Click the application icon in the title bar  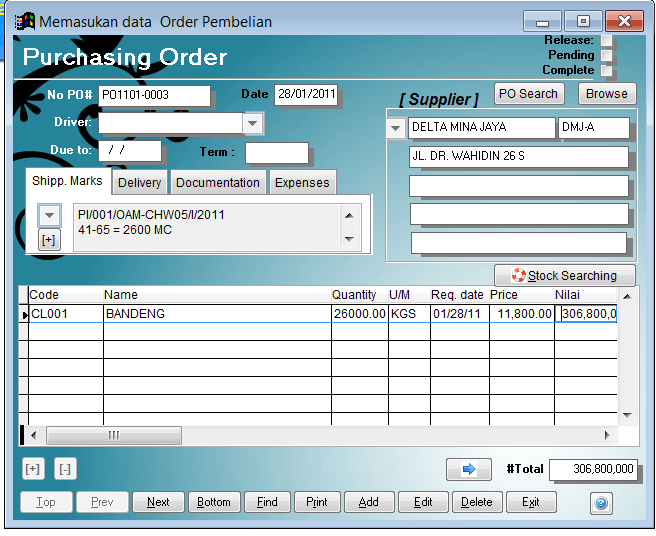(25, 21)
